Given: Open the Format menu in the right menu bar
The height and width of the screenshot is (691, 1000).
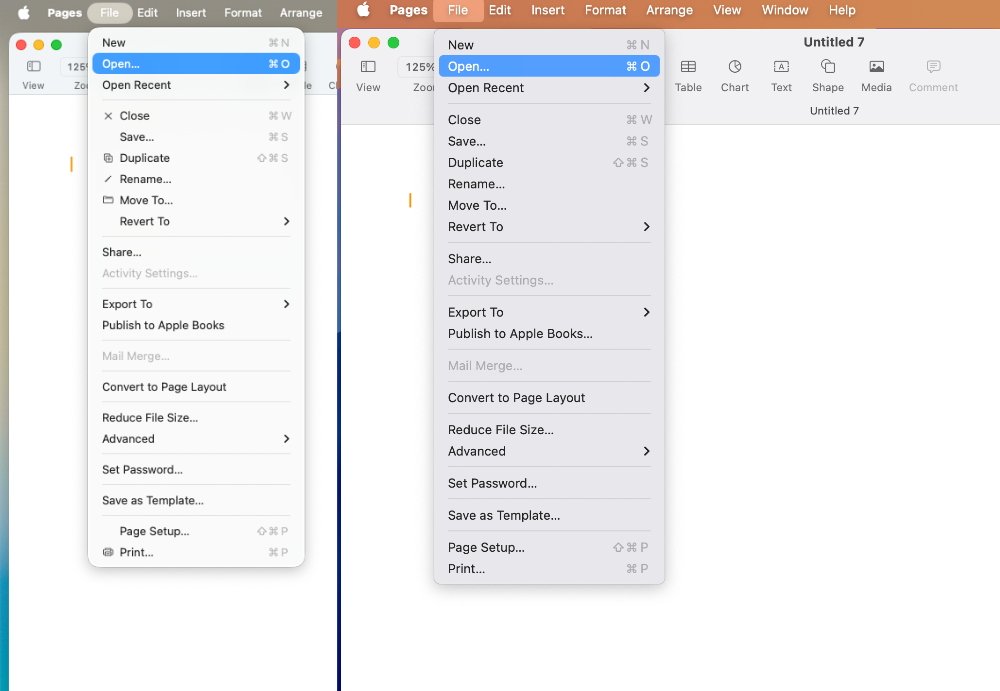Looking at the screenshot, I should click(x=605, y=10).
